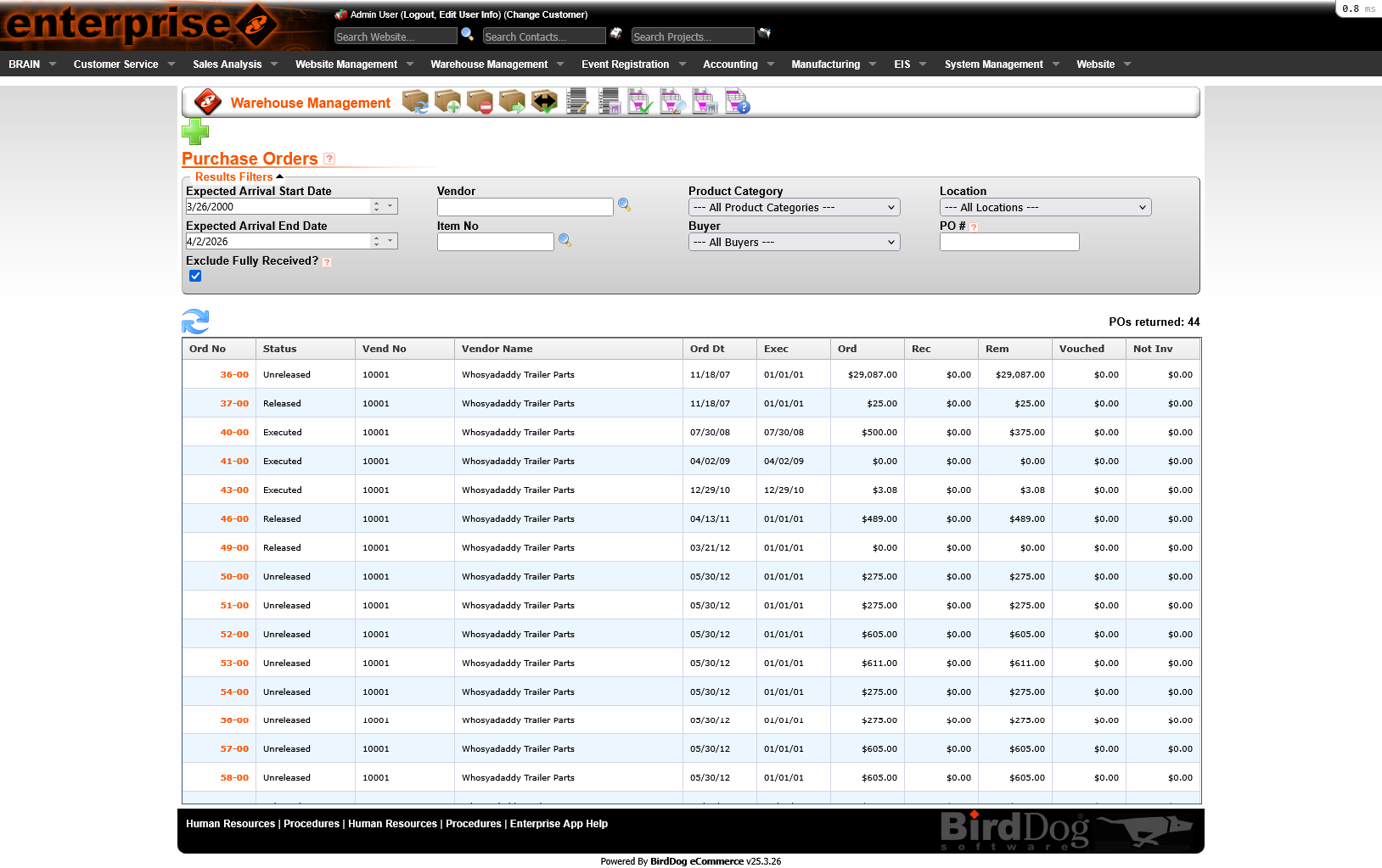The image size is (1382, 868).
Task: Open the shopping cart with checkmark icon
Action: tap(639, 102)
